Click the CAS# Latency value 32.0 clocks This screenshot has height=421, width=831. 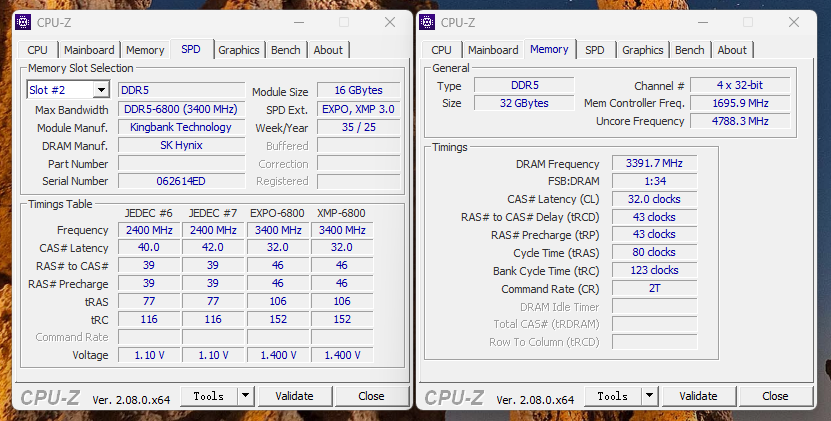[655, 199]
